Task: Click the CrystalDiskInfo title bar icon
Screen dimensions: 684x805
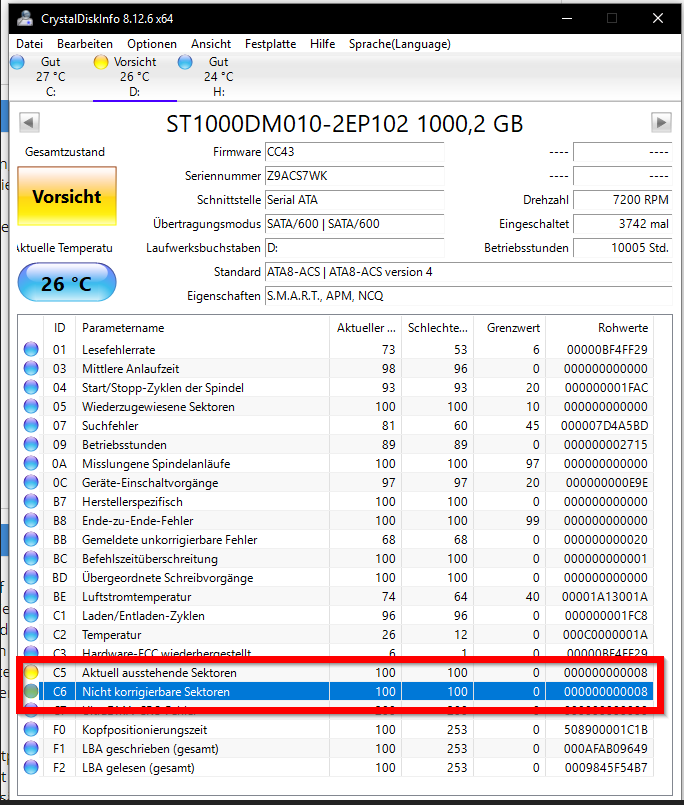Action: pyautogui.click(x=25, y=18)
